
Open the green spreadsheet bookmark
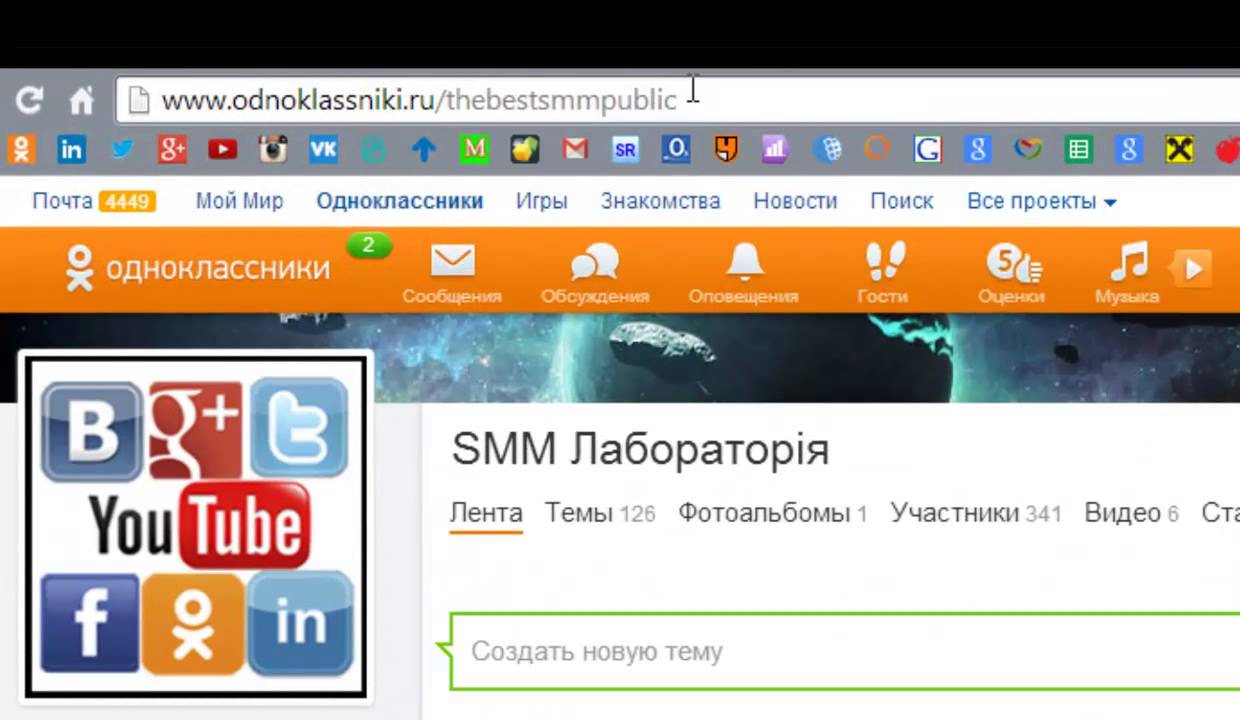tap(1078, 150)
